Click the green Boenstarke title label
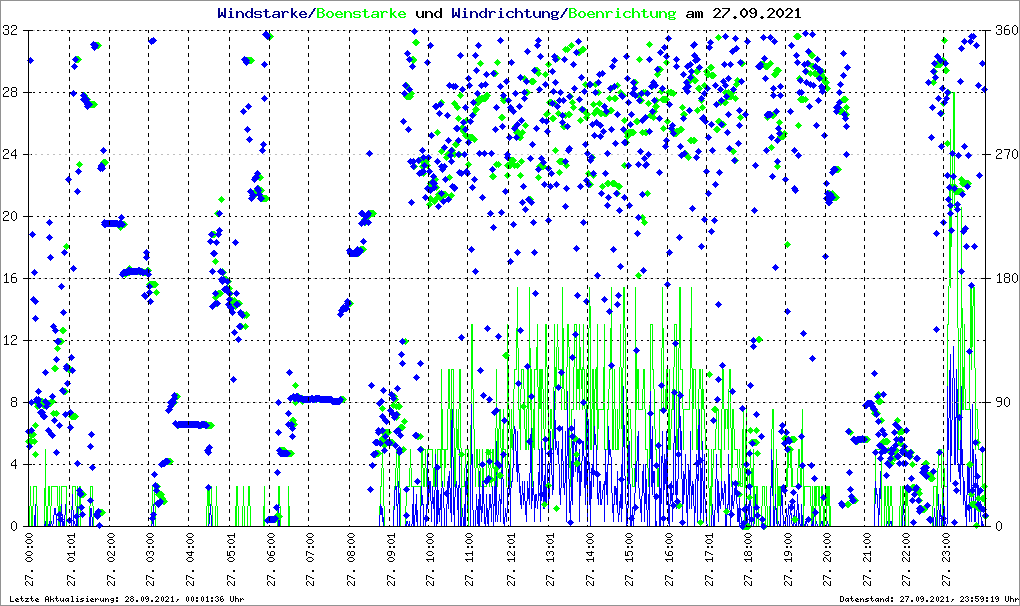The image size is (1020, 606). (361, 13)
